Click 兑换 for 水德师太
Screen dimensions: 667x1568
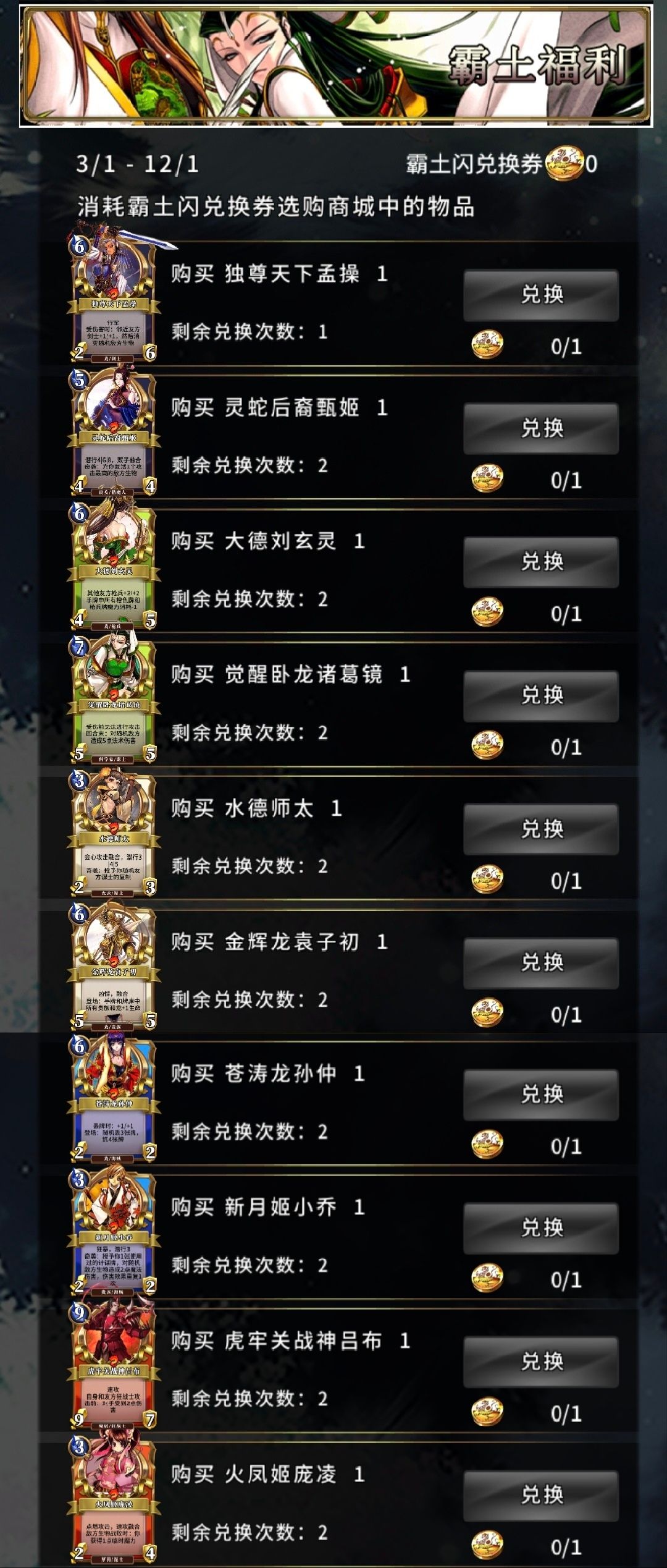pyautogui.click(x=541, y=829)
